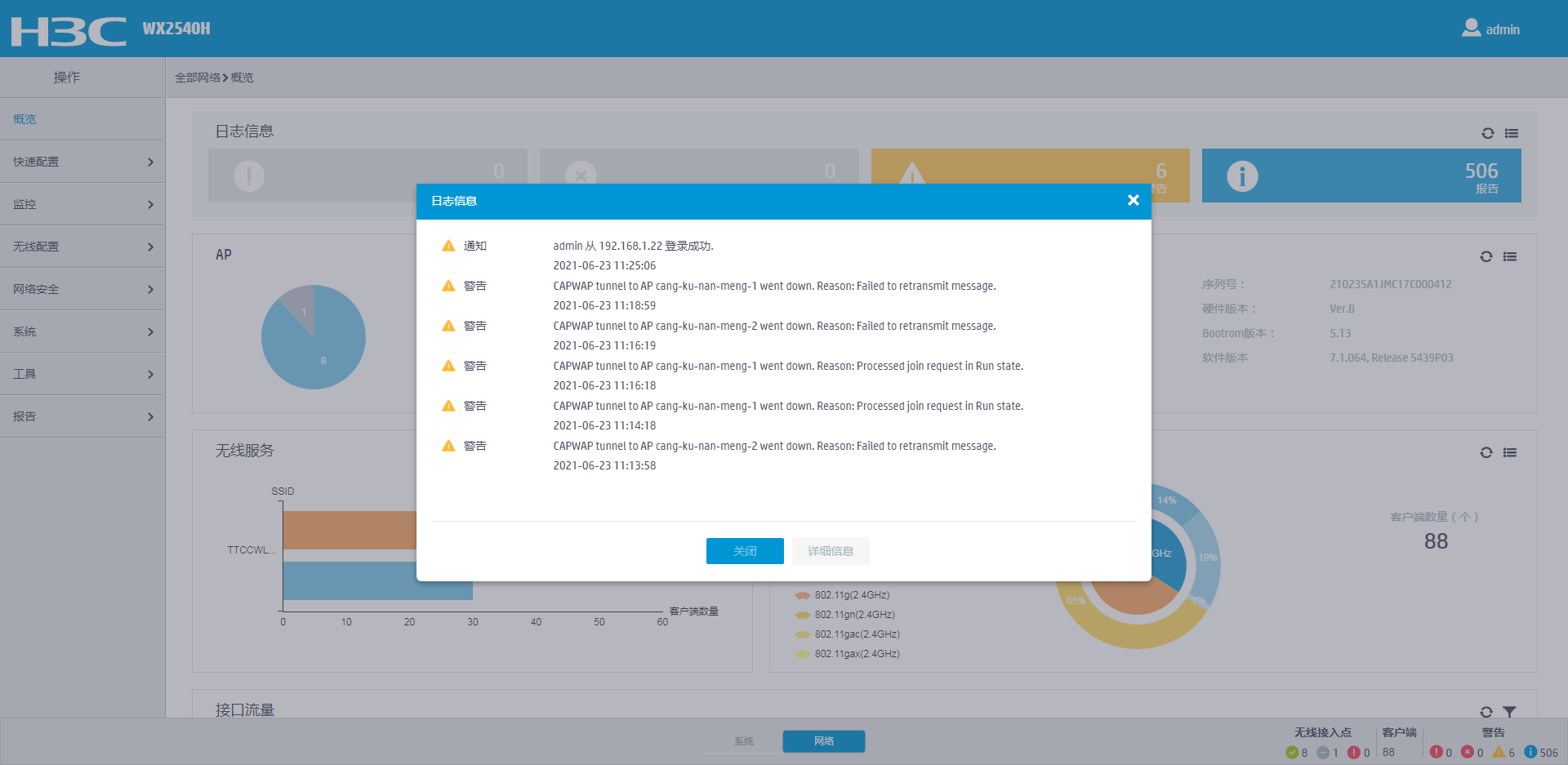This screenshot has width=1568, height=765.
Task: Click the 关闭 button in dialog
Action: pos(745,551)
